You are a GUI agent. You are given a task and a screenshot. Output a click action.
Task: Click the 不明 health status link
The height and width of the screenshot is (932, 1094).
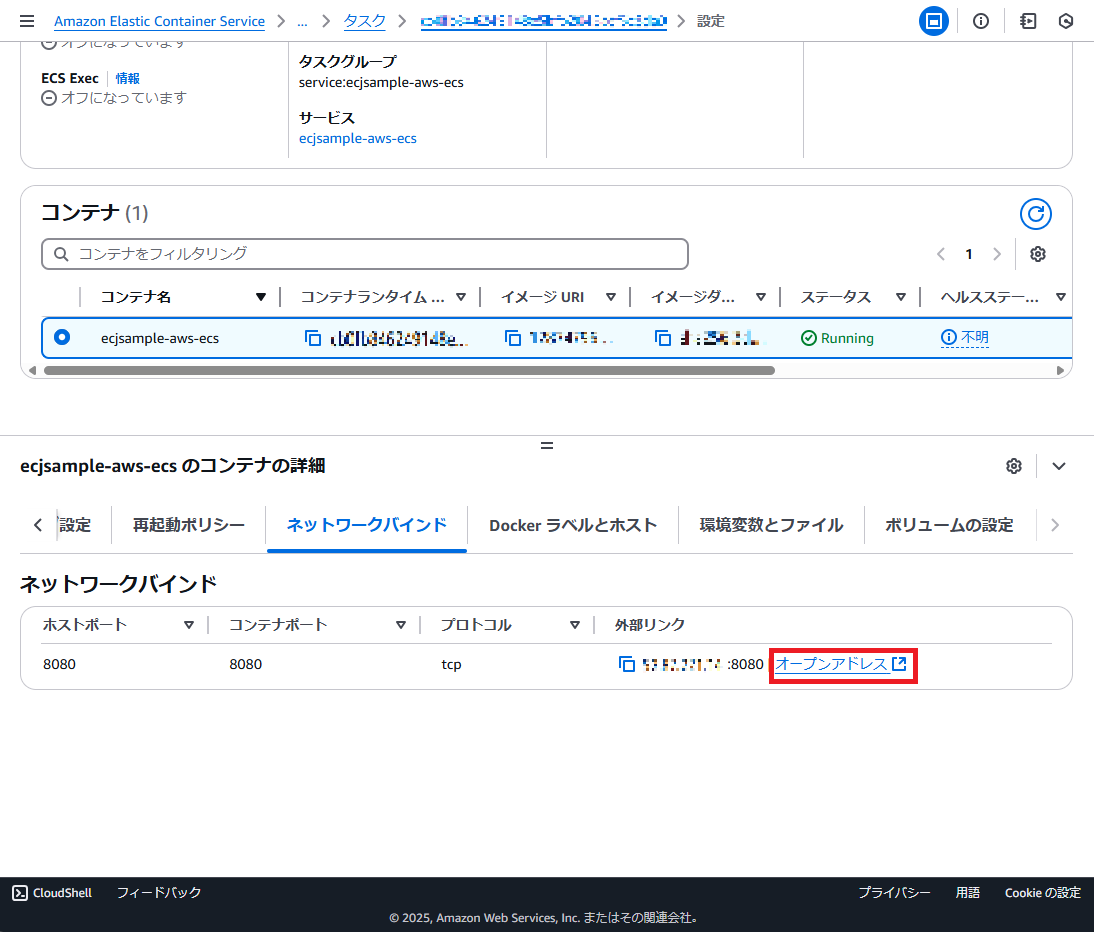coord(975,338)
